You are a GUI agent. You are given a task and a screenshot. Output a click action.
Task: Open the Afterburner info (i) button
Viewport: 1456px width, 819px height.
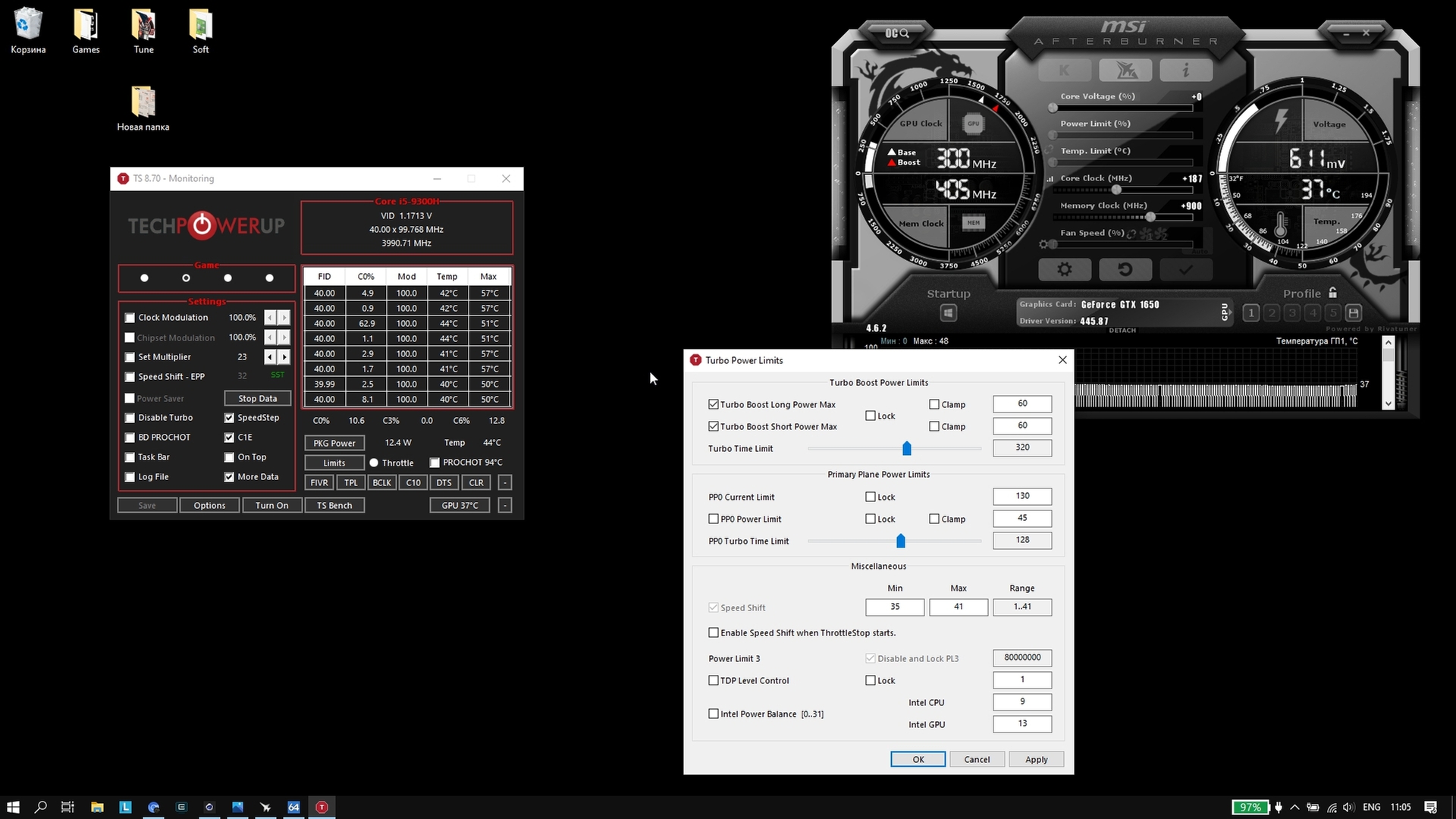(1186, 71)
